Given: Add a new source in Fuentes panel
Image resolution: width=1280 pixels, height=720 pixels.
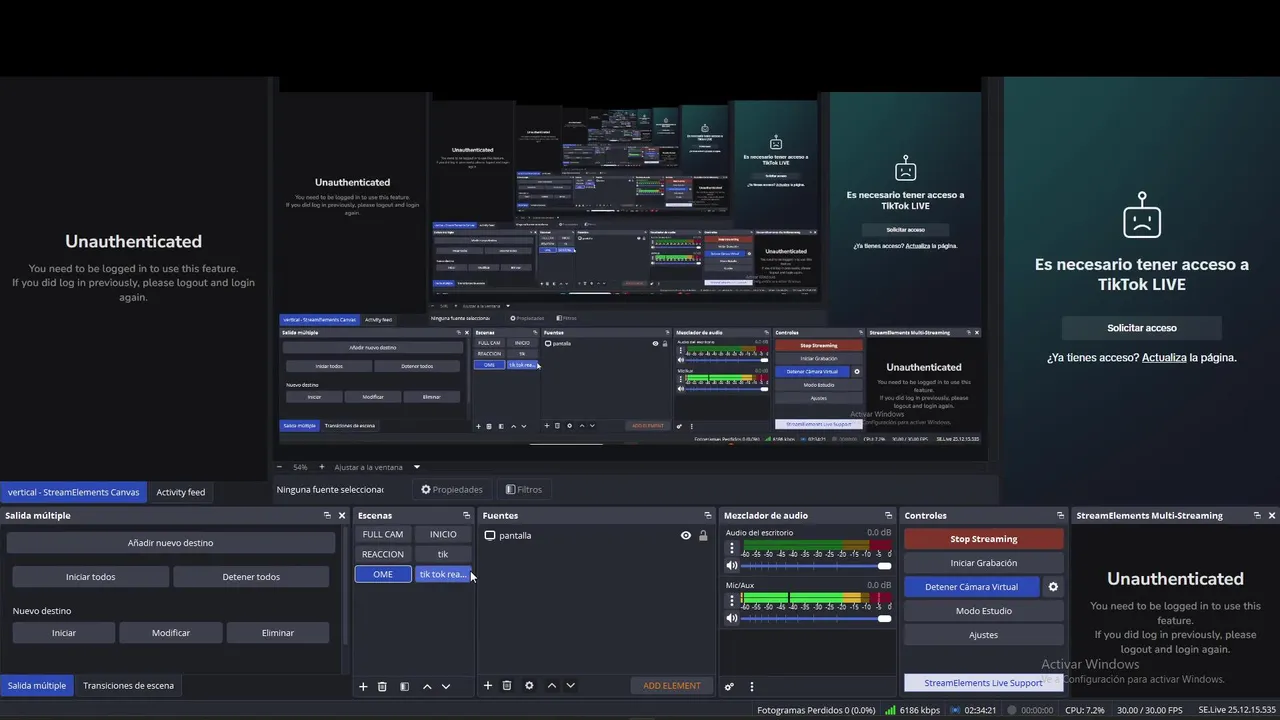Looking at the screenshot, I should pyautogui.click(x=488, y=685).
